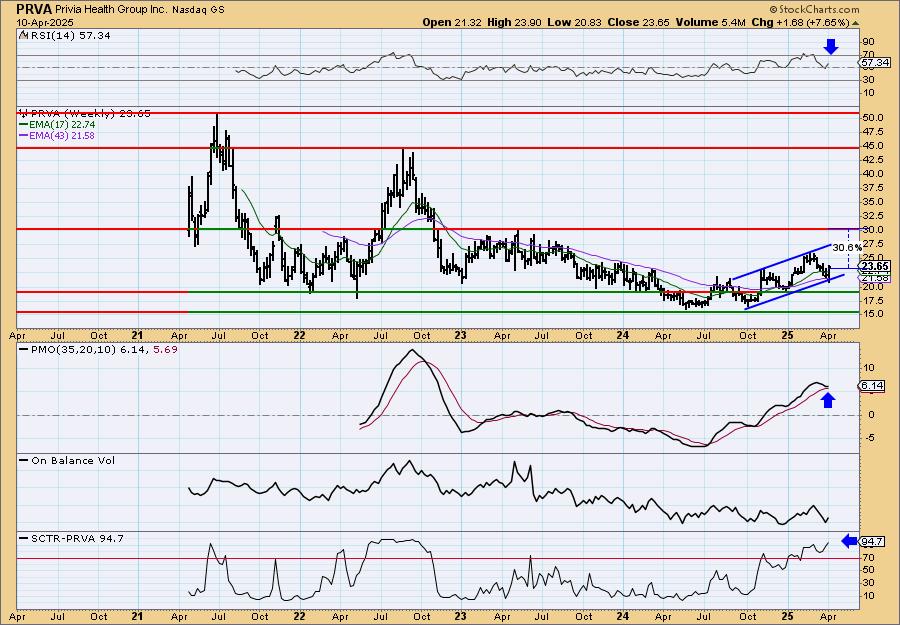The width and height of the screenshot is (900, 625).
Task: Click the 35.0 price axis label
Action: pos(872,202)
